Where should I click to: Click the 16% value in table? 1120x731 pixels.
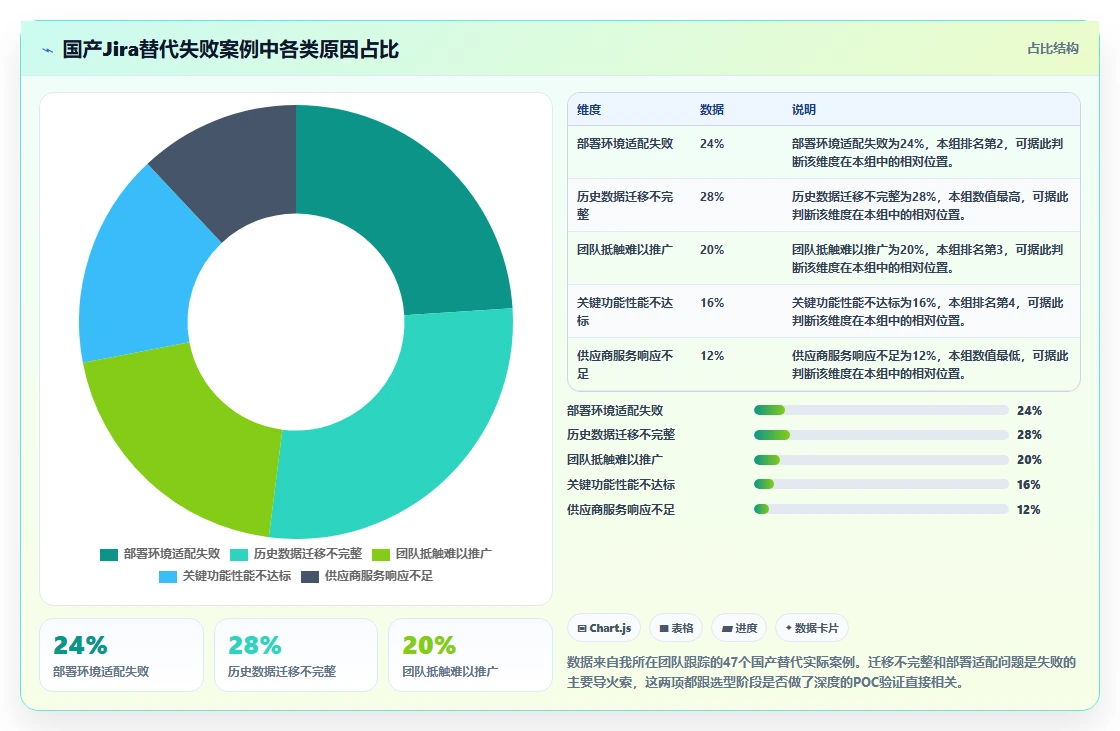(712, 302)
